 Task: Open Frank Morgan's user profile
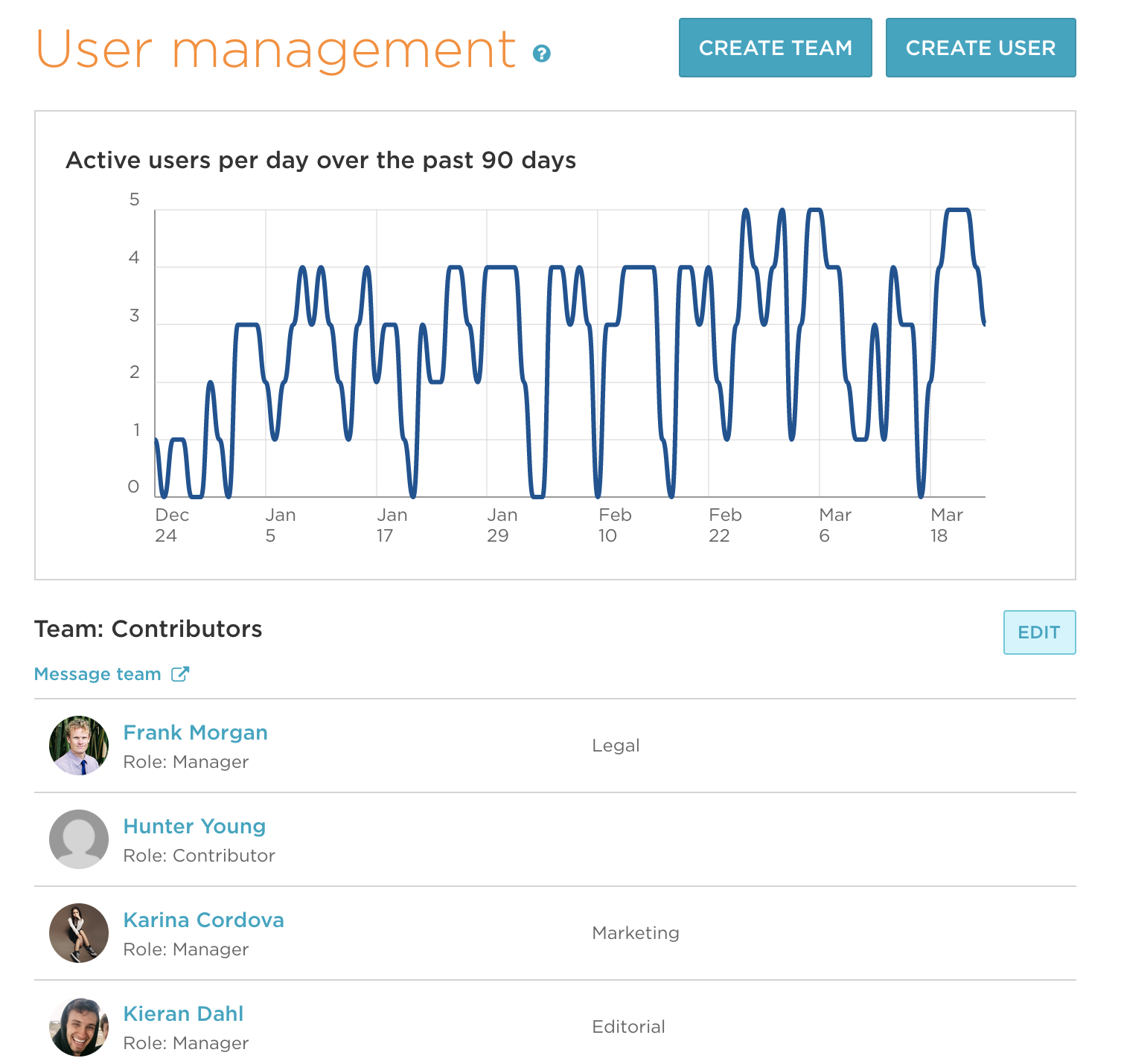(x=196, y=732)
